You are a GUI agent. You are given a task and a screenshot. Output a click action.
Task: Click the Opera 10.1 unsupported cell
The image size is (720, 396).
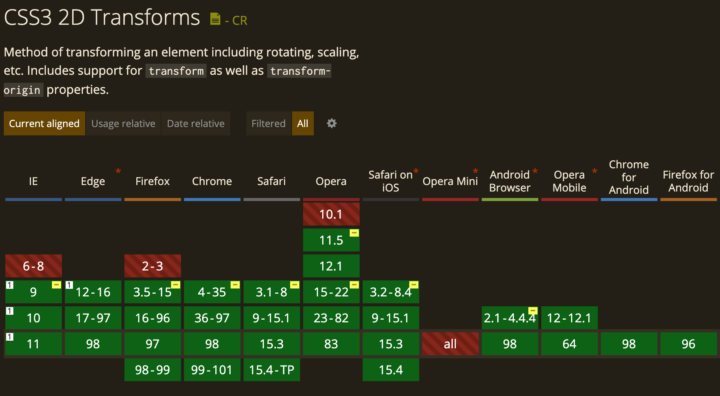(x=331, y=214)
